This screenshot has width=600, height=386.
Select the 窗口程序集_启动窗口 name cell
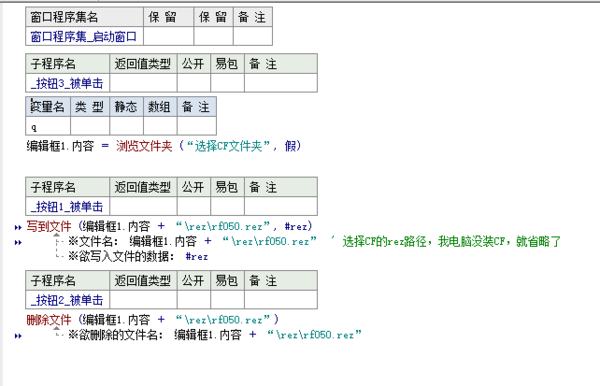click(84, 36)
